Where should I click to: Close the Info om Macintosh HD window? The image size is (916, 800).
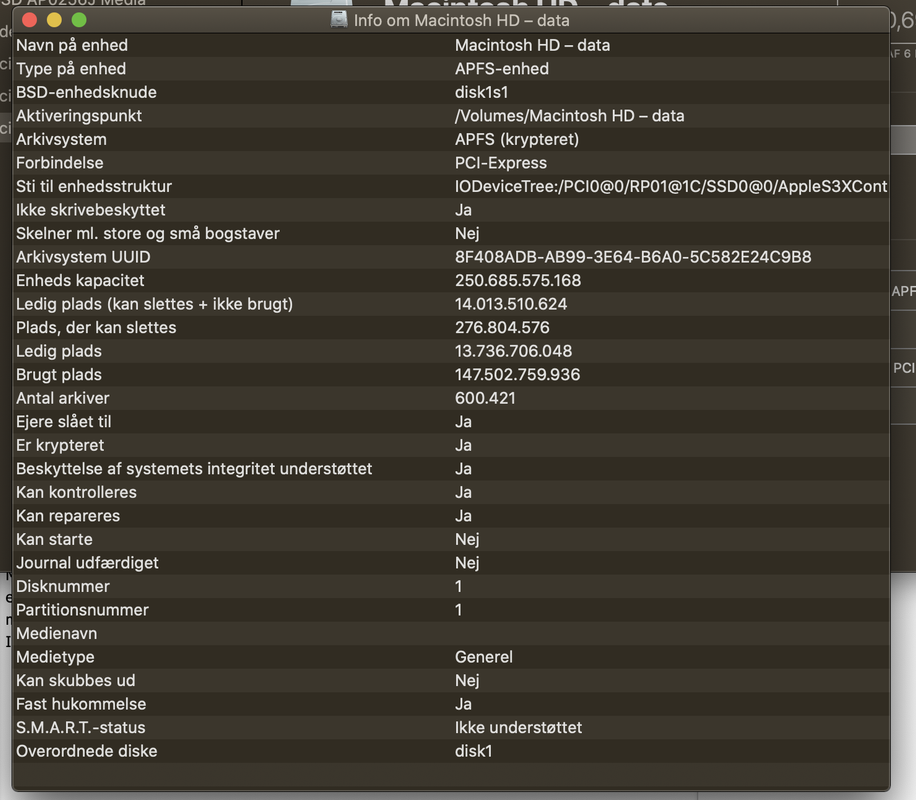pos(29,20)
